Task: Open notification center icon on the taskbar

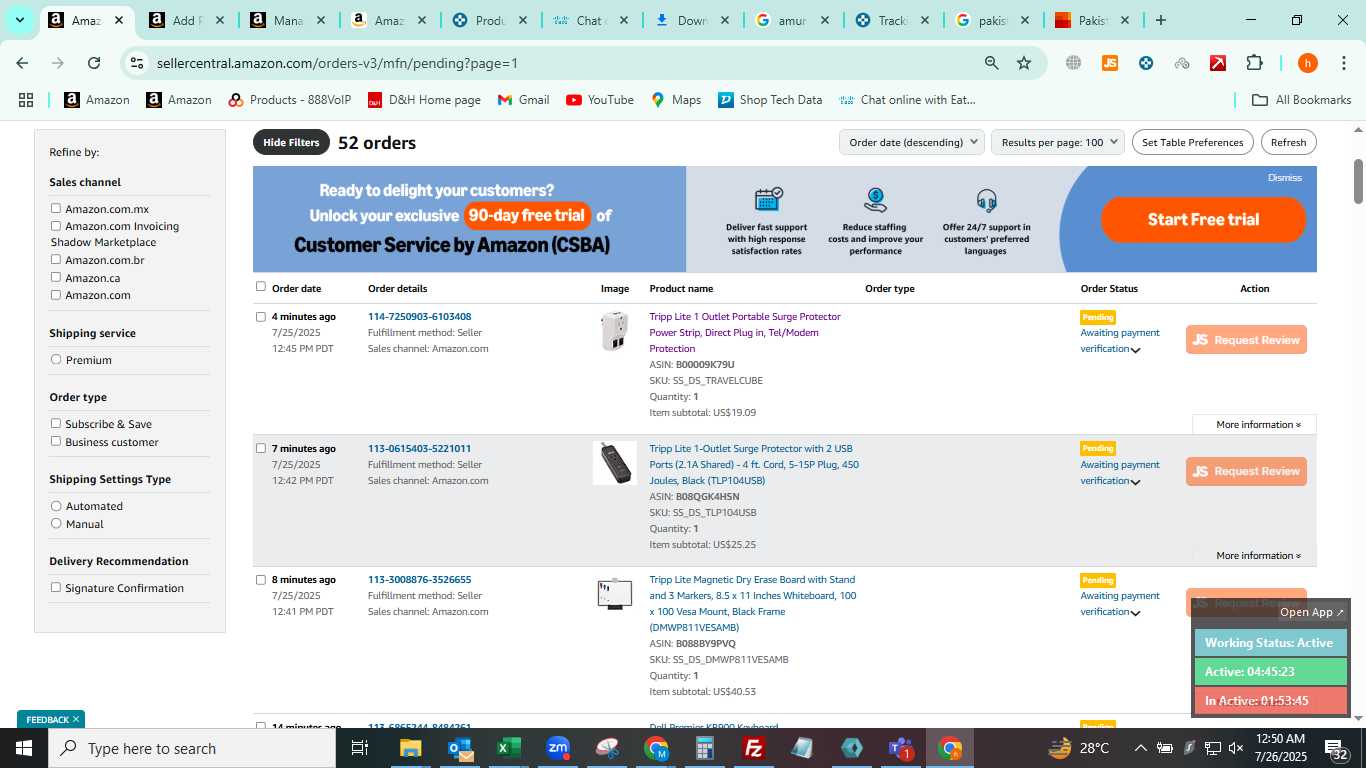Action: [x=1336, y=748]
